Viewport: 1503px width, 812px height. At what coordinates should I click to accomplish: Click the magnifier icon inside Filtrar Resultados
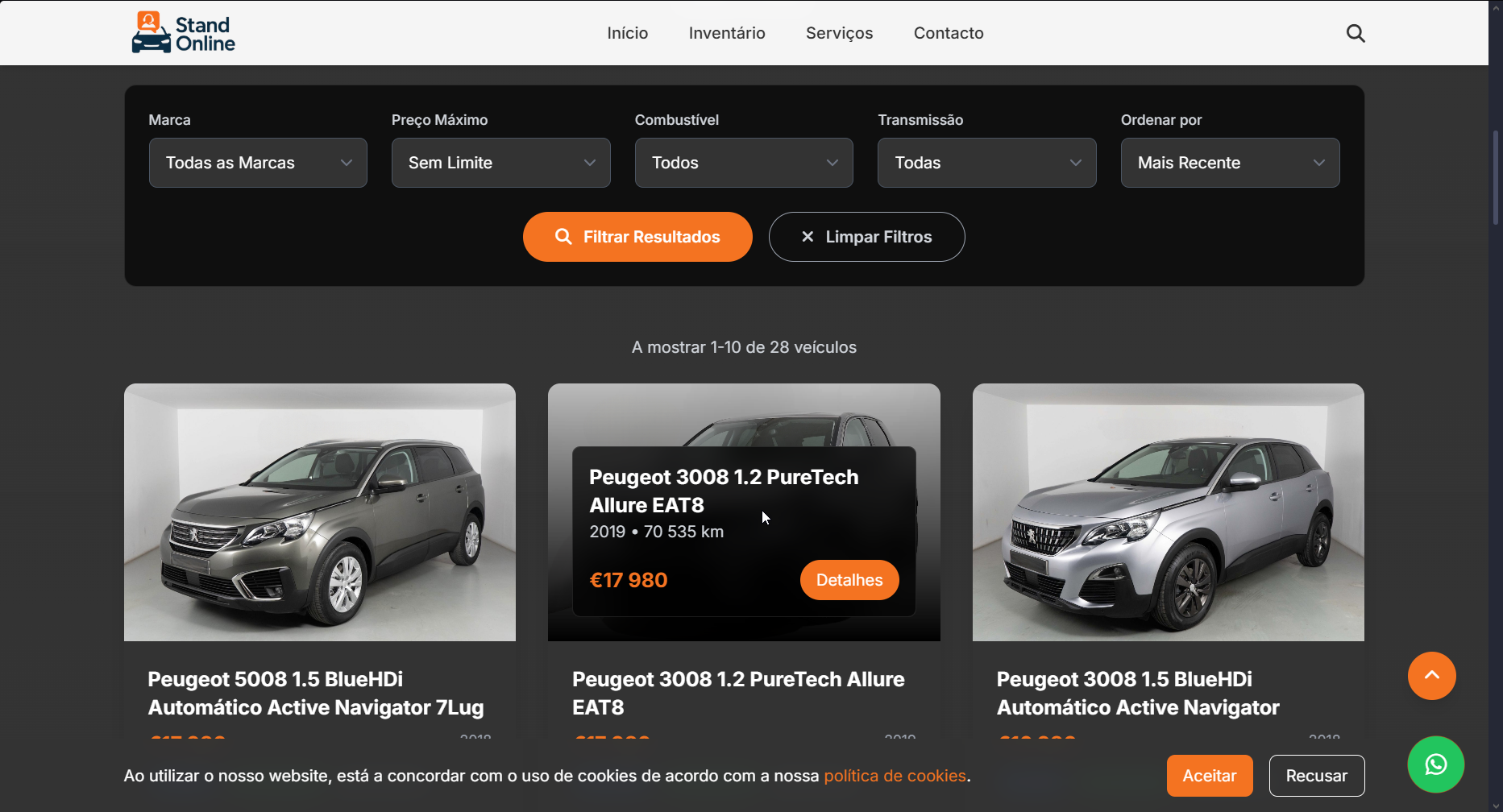(563, 236)
